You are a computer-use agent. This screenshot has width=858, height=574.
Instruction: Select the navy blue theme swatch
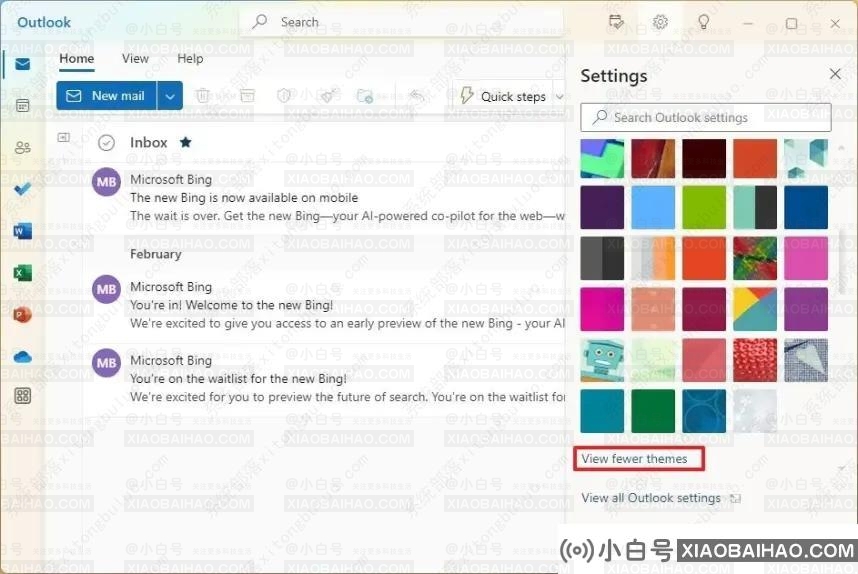pos(805,207)
